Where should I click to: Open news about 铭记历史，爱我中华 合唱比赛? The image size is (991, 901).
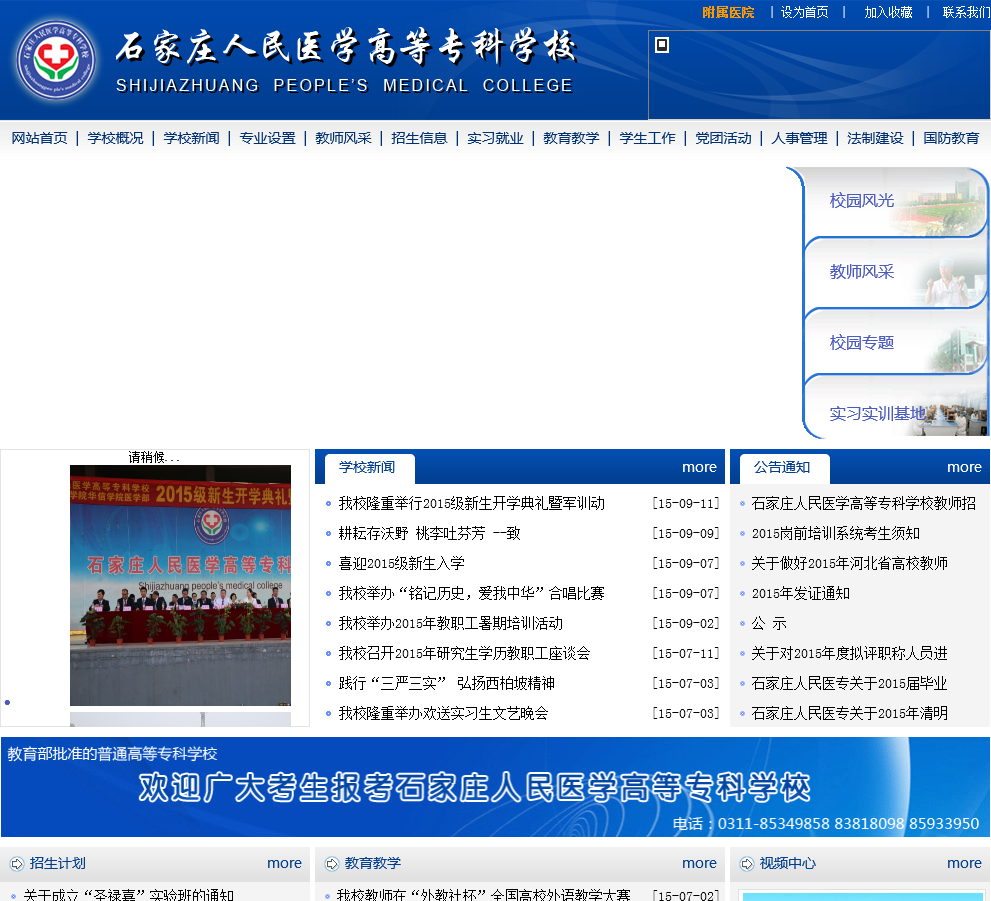(471, 593)
